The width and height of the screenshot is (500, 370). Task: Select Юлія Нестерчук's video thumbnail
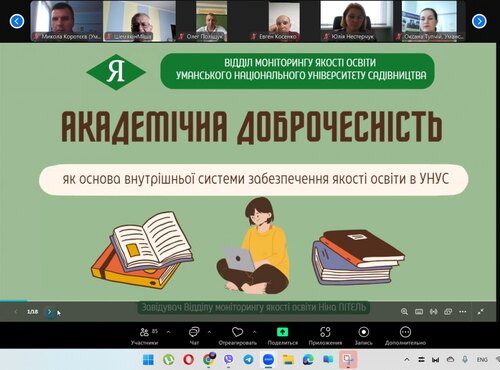click(356, 21)
